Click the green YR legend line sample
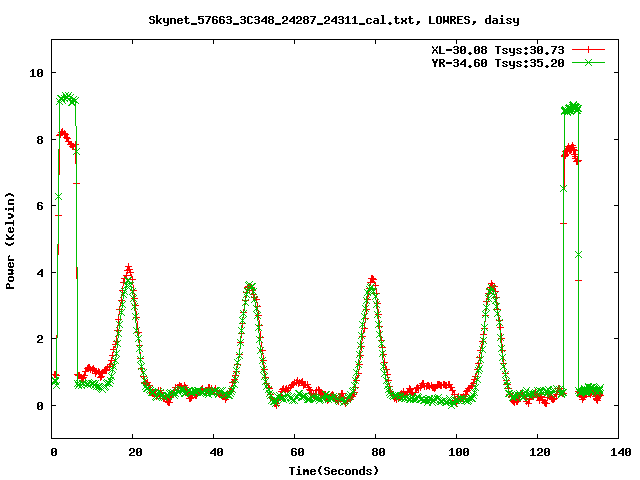The height and width of the screenshot is (480, 640). click(x=588, y=63)
